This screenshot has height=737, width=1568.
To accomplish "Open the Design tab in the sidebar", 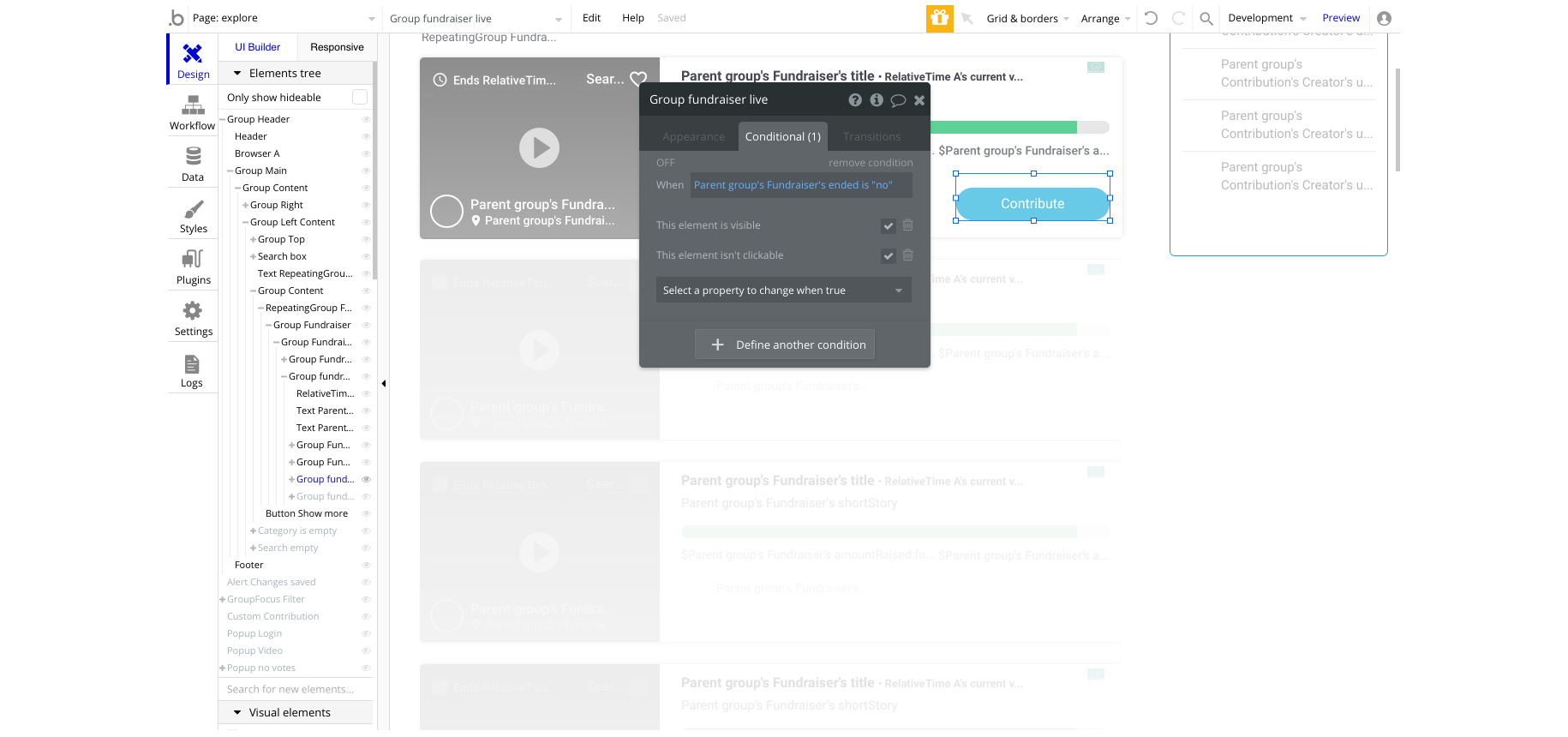I will coord(193,60).
